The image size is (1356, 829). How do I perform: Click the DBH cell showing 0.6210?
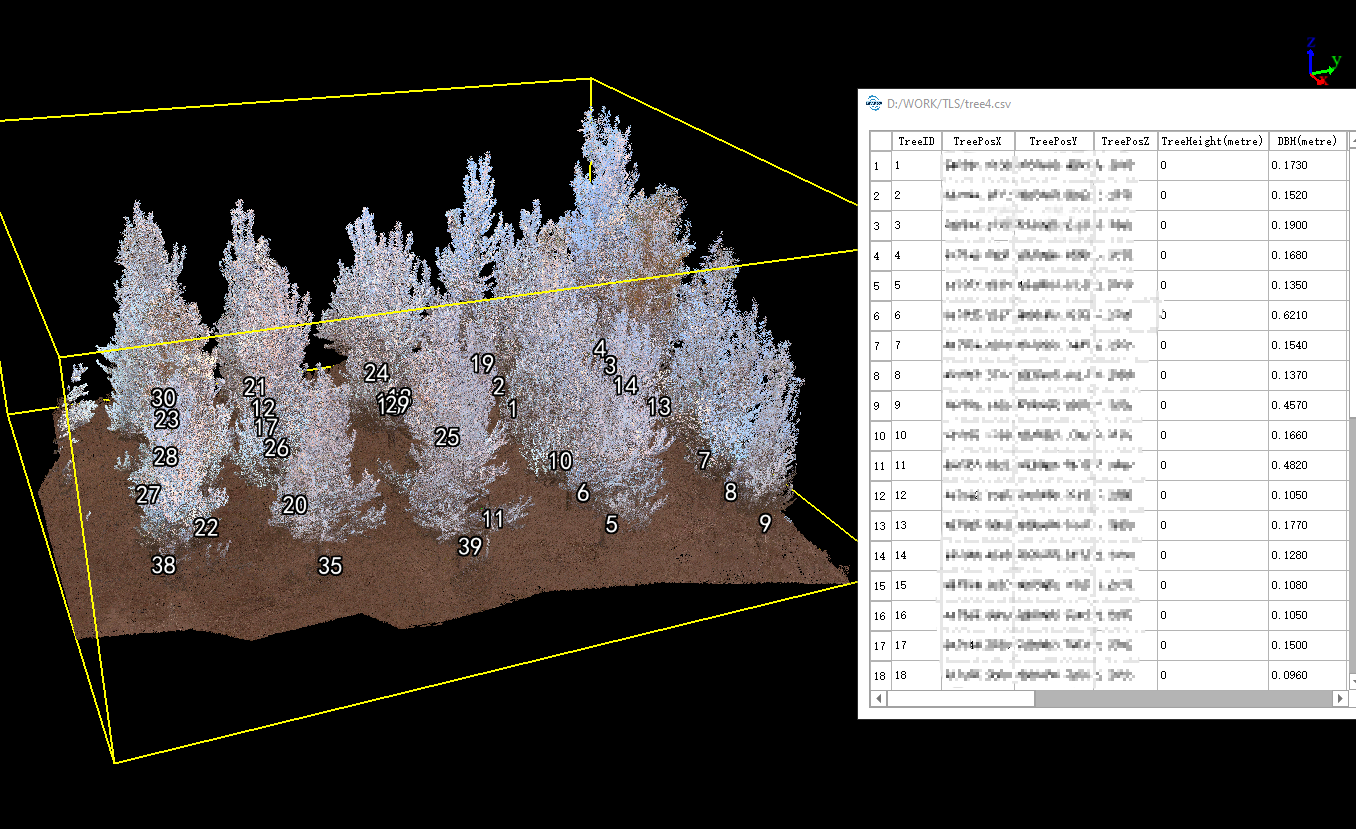click(x=1306, y=316)
